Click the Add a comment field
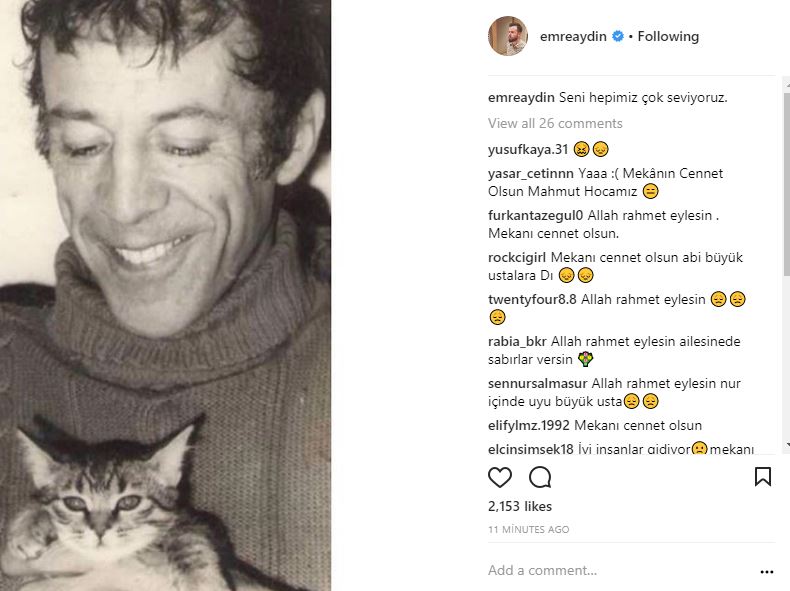Viewport: 790px width, 591px height. 600,571
